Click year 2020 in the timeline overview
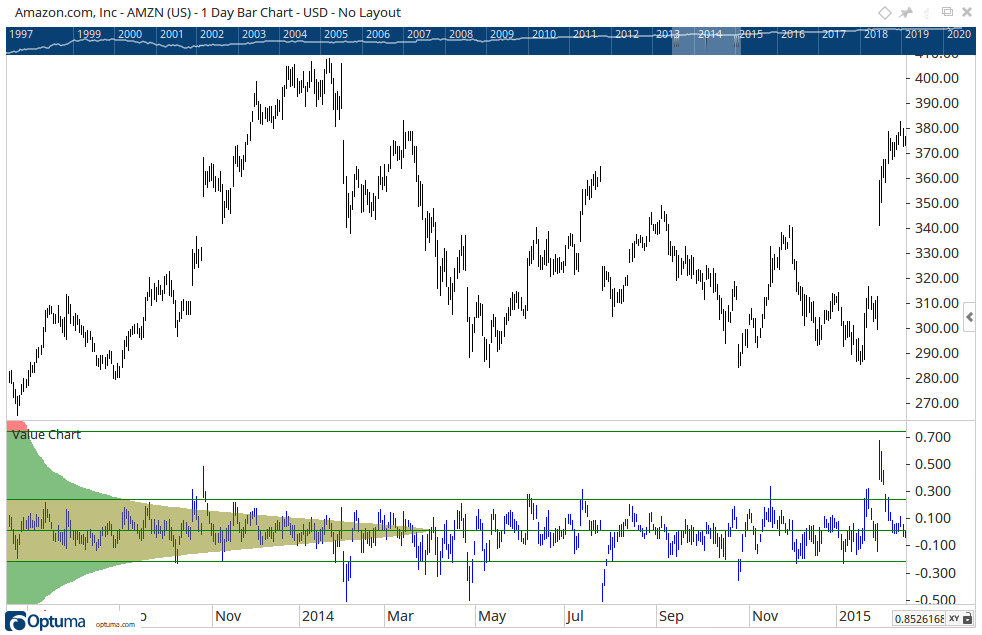Image resolution: width=982 pixels, height=635 pixels. [958, 34]
